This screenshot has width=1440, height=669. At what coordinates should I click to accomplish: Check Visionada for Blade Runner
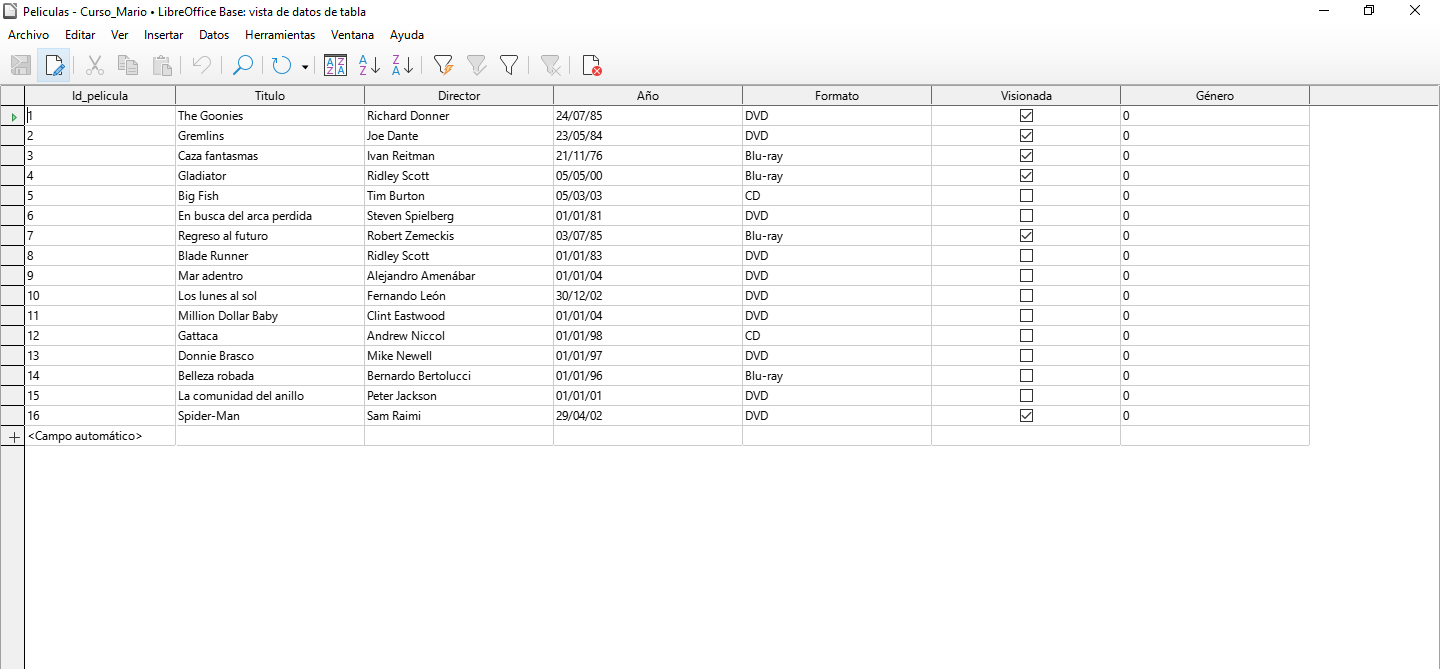1026,256
